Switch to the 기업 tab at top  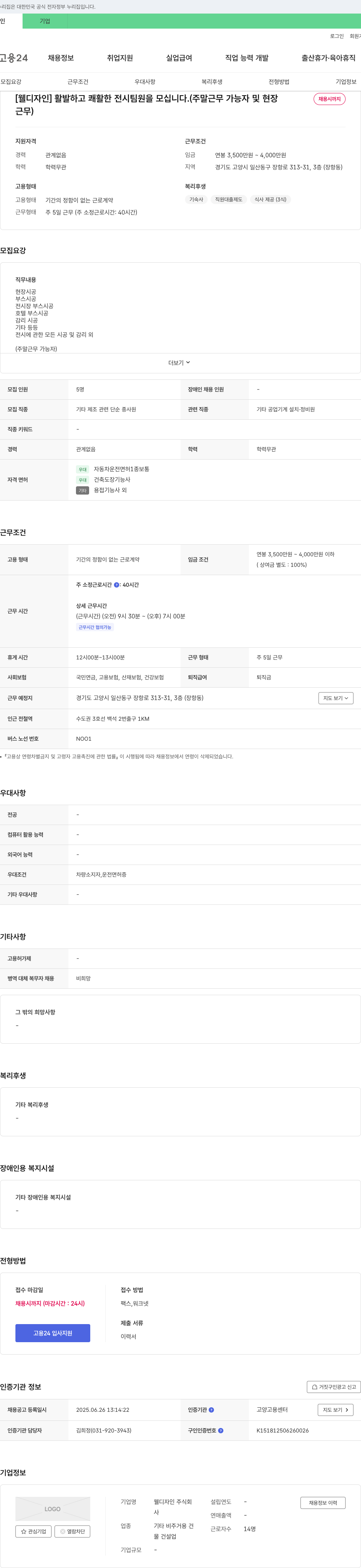(45, 21)
